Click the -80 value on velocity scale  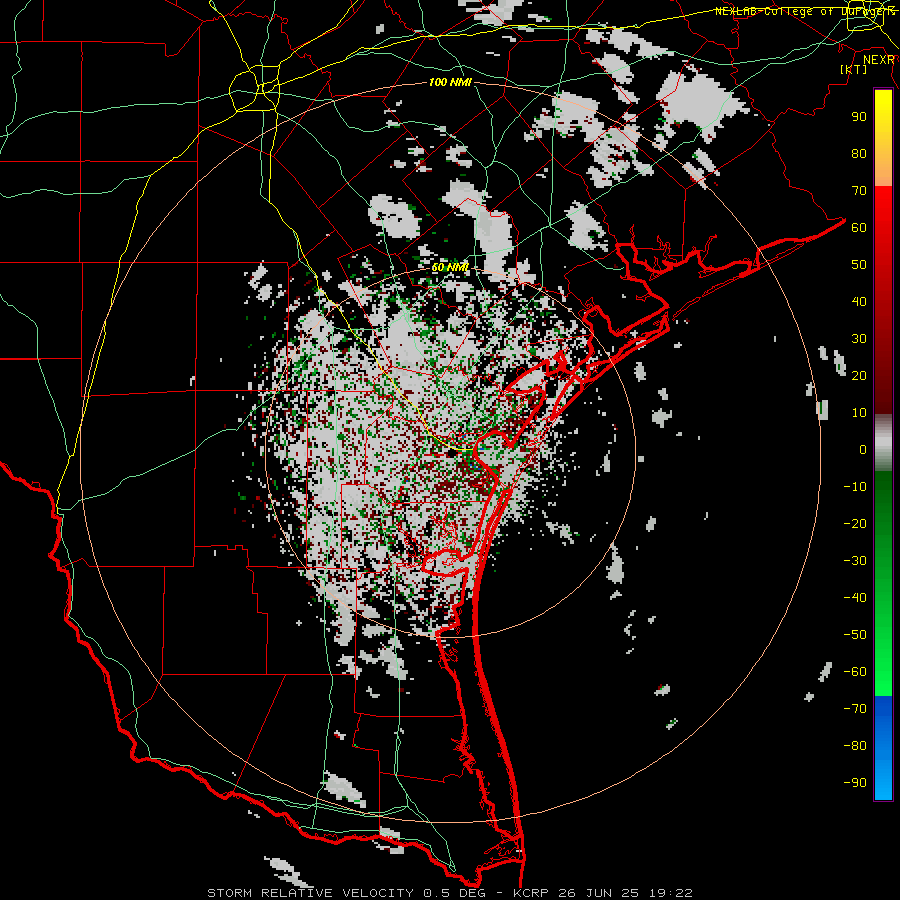[855, 746]
